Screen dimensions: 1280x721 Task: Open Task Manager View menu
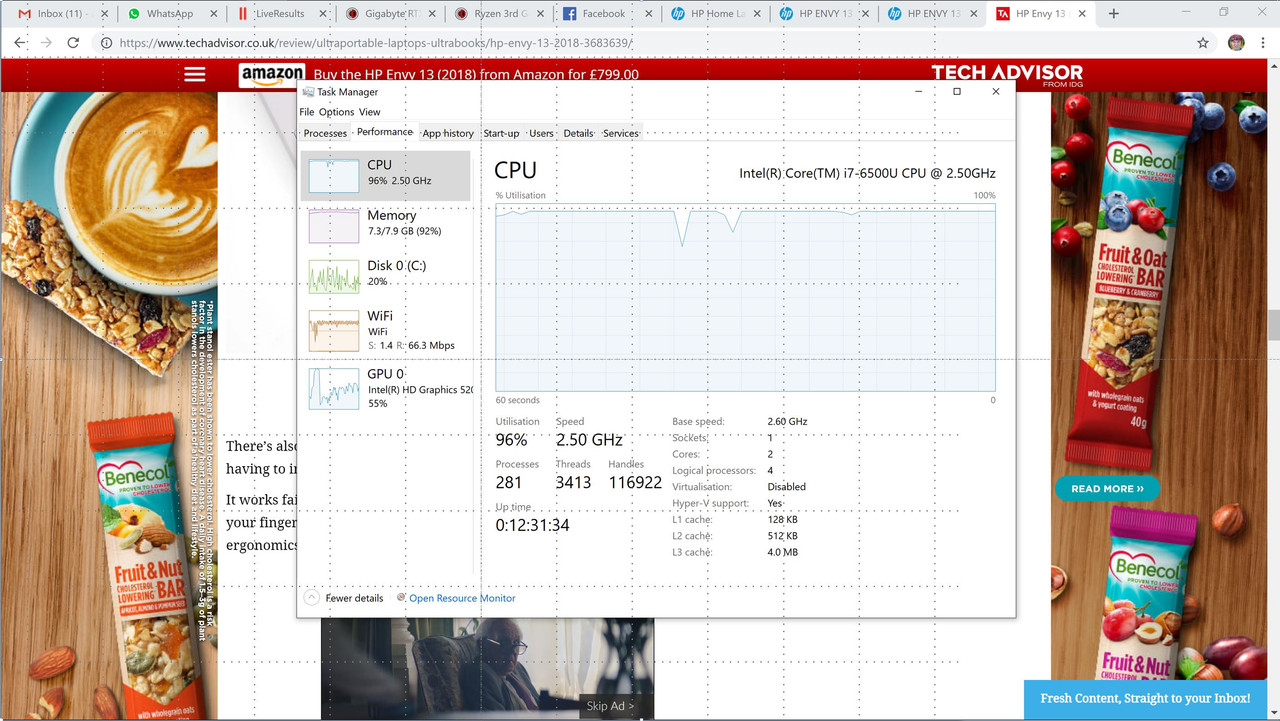pos(369,112)
